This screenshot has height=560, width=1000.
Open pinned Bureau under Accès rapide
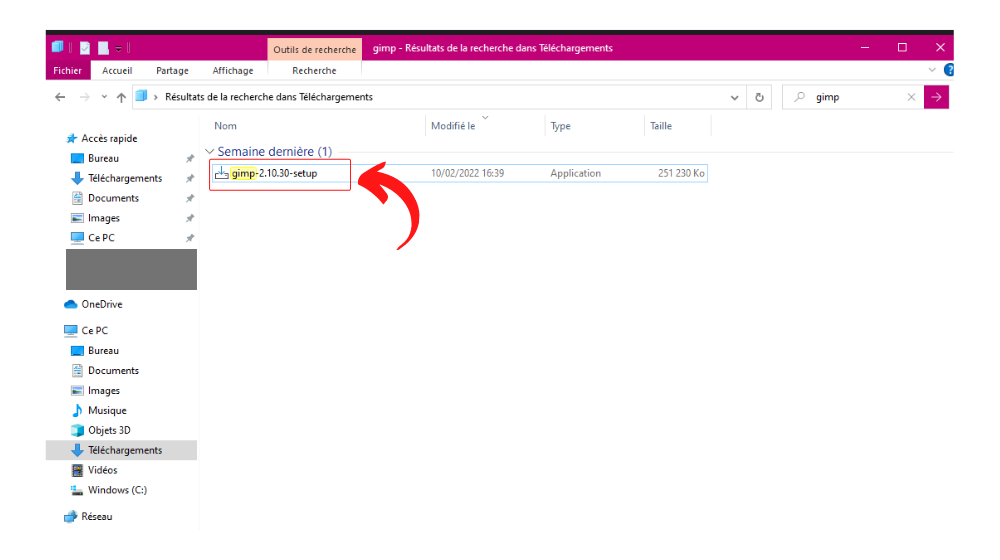pos(103,158)
